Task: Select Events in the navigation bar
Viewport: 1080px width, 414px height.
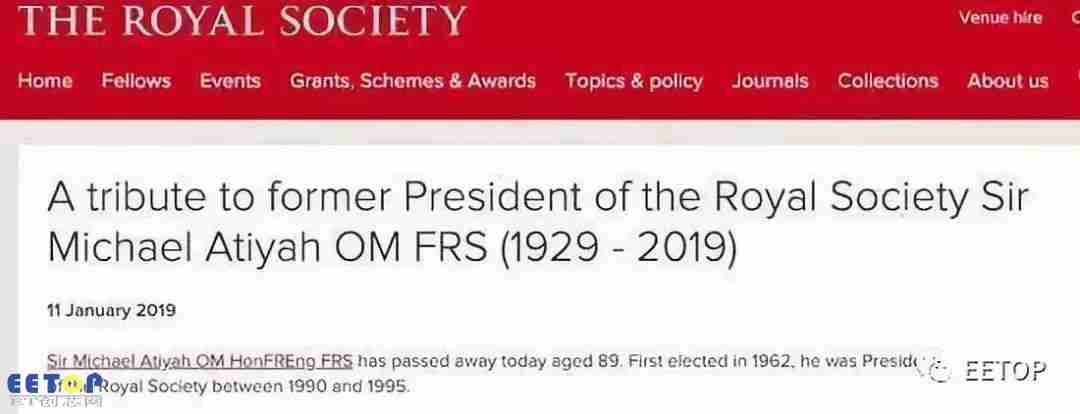Action: [x=231, y=81]
